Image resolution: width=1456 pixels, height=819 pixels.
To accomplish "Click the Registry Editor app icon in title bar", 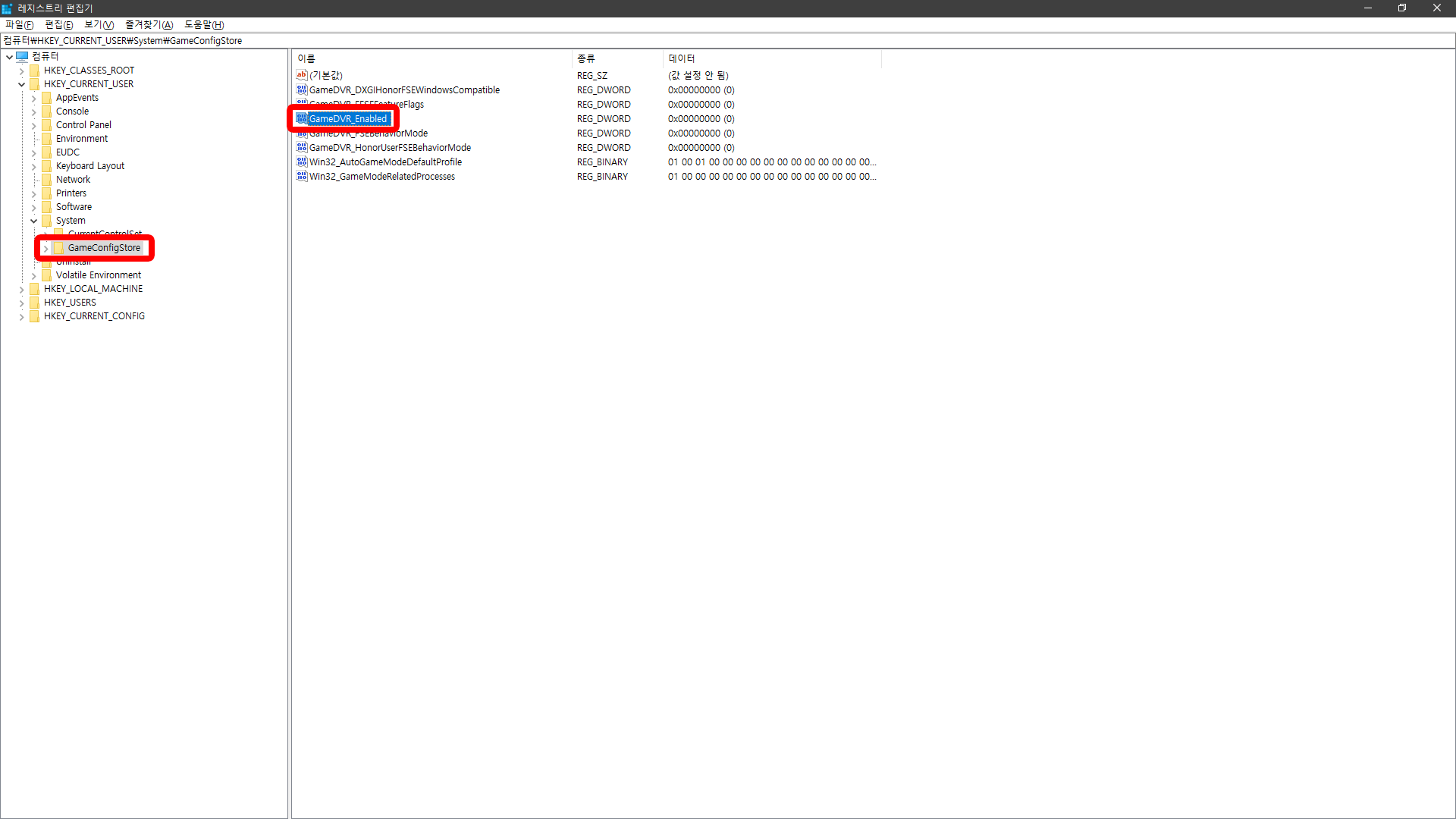I will point(7,8).
